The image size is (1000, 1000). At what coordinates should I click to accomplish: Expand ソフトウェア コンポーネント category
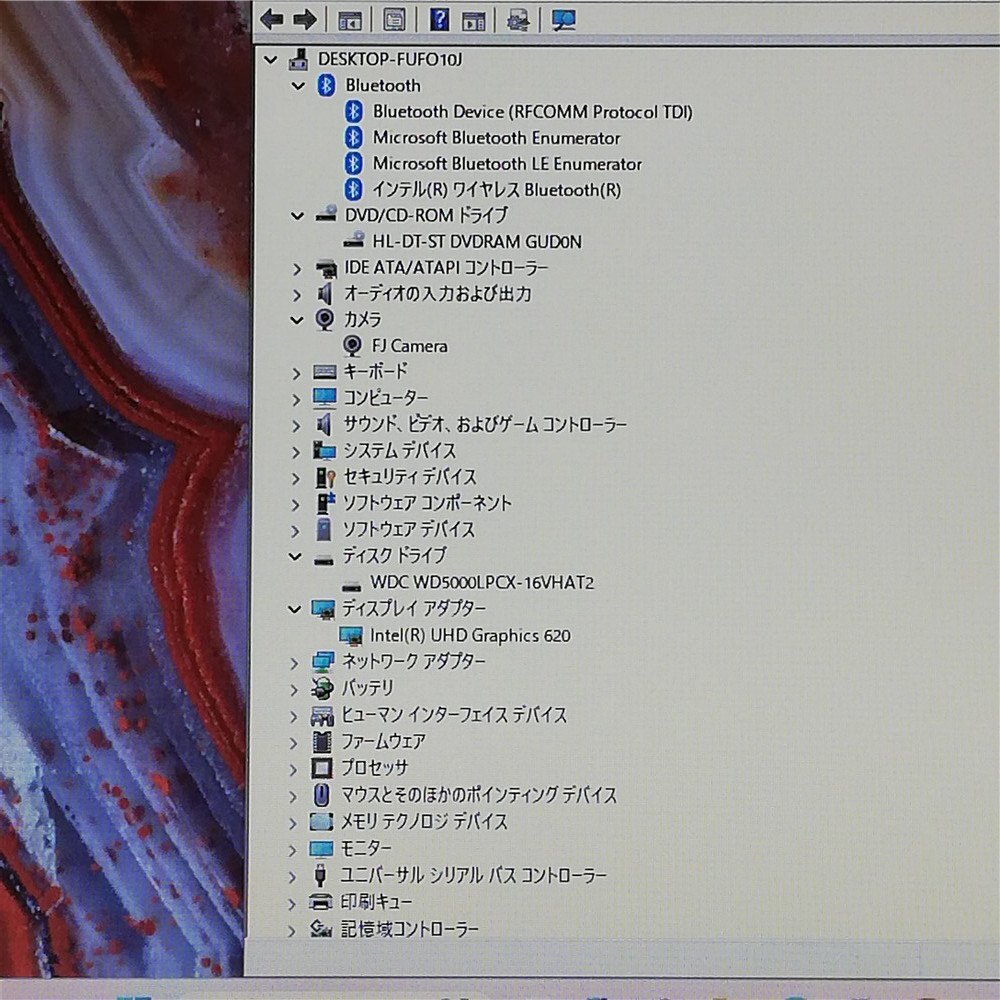tap(295, 504)
